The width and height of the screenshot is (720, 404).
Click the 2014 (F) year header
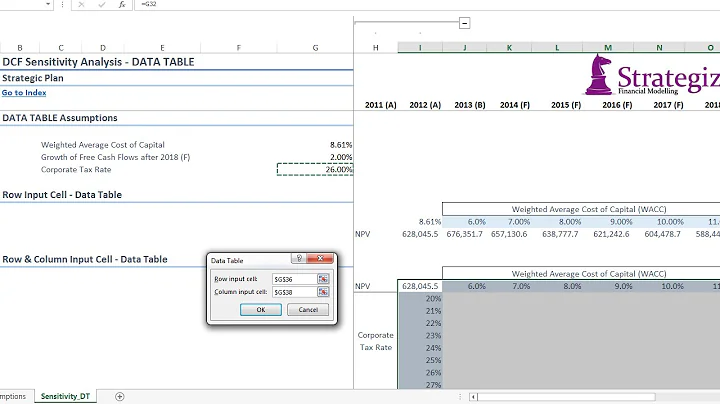[x=515, y=105]
